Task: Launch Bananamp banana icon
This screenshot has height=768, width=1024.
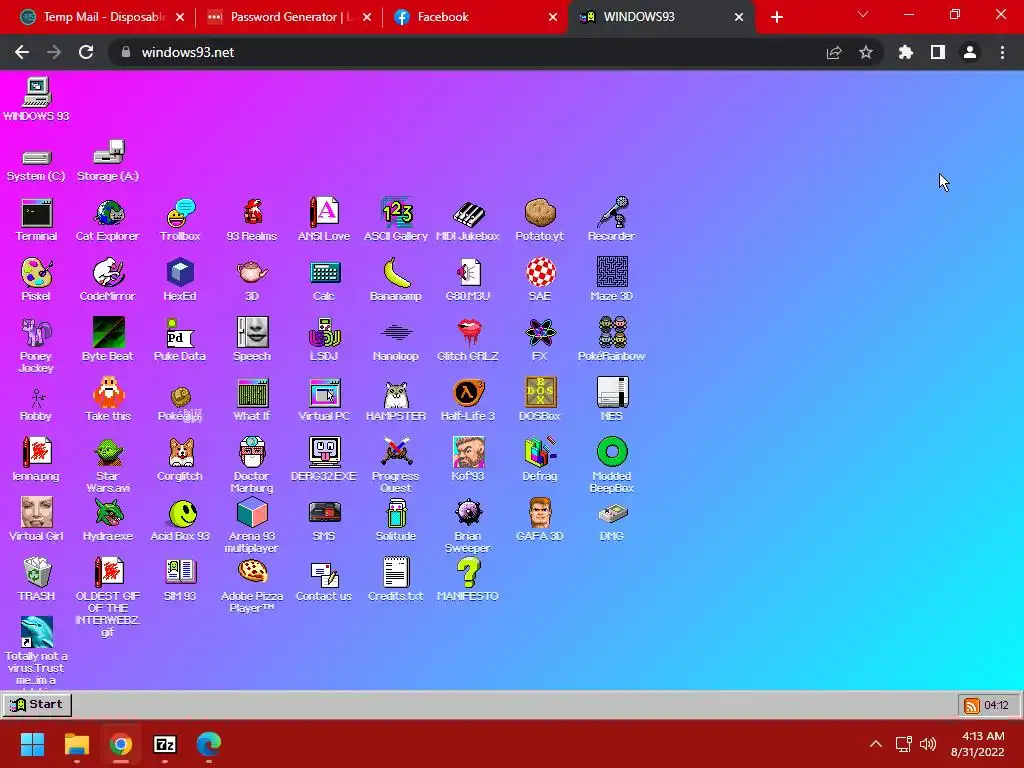Action: 396,280
